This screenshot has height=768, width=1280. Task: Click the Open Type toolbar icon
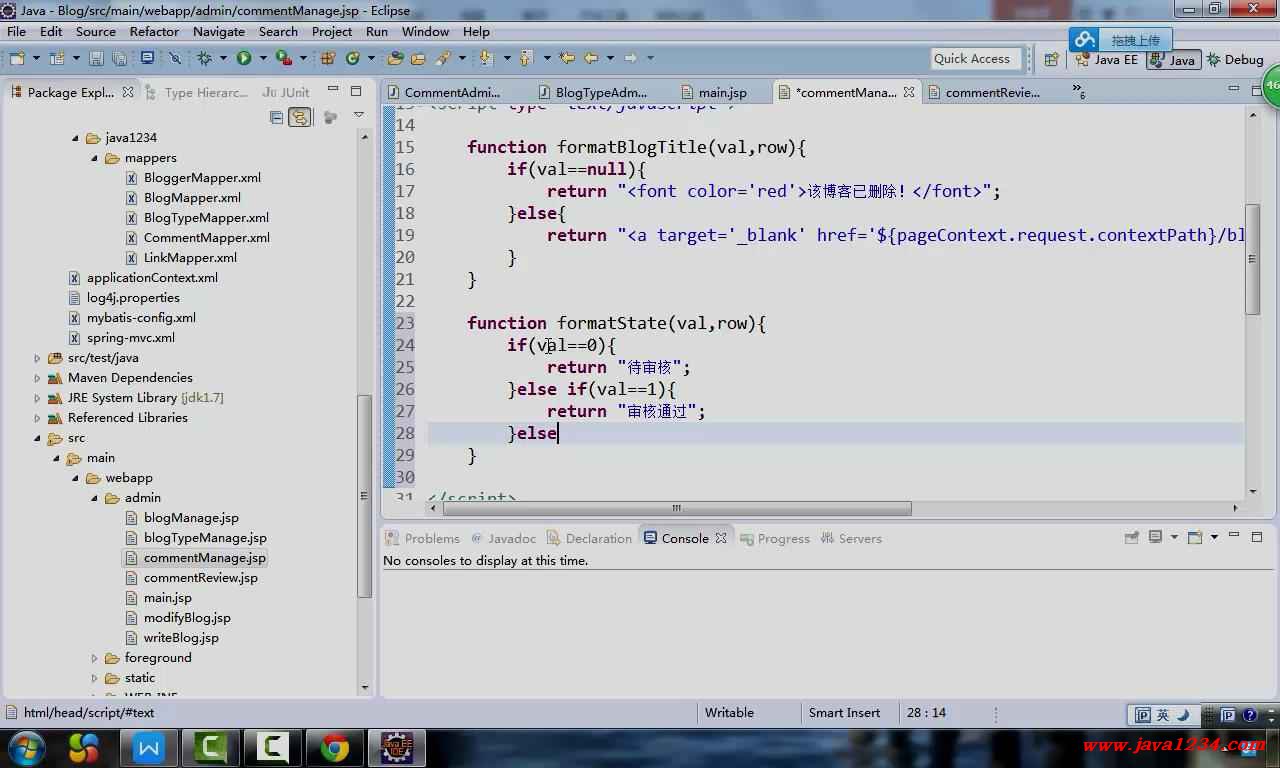point(395,58)
